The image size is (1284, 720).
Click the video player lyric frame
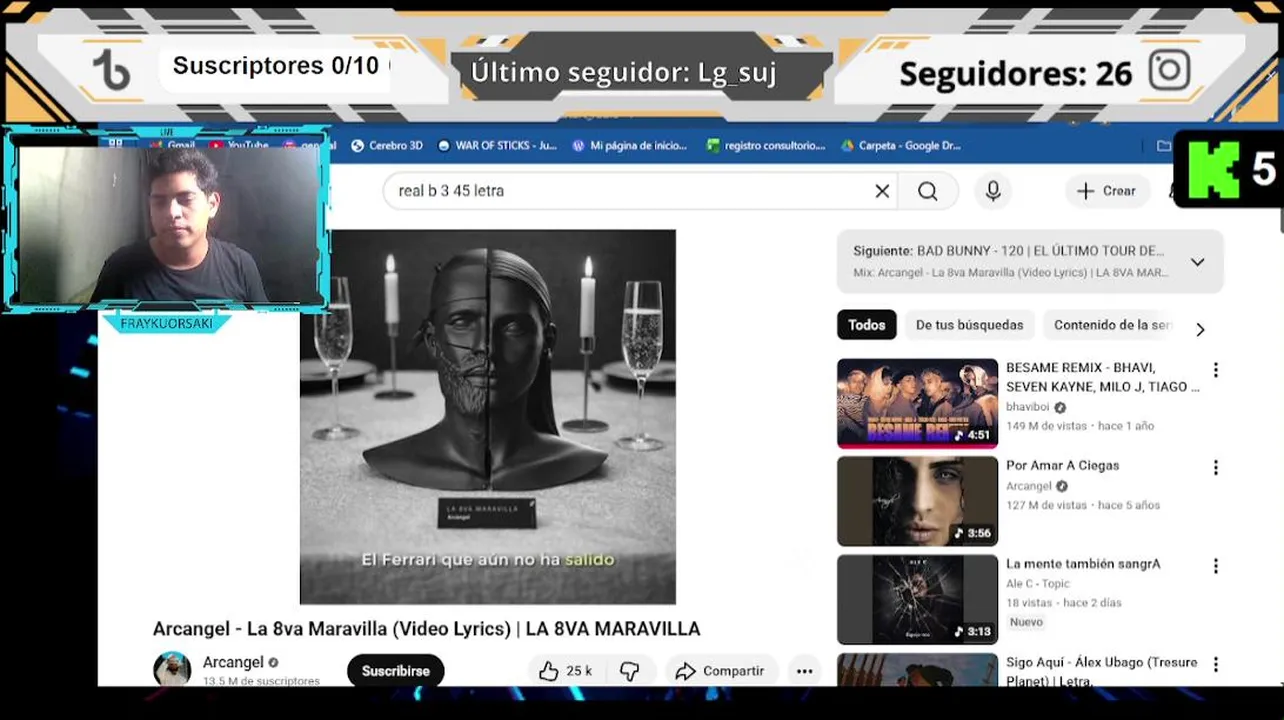pos(488,417)
